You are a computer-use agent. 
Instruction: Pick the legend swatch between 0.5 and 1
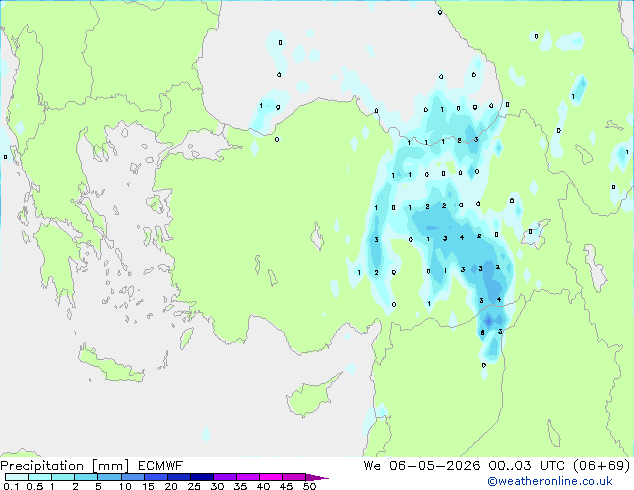click(40, 477)
